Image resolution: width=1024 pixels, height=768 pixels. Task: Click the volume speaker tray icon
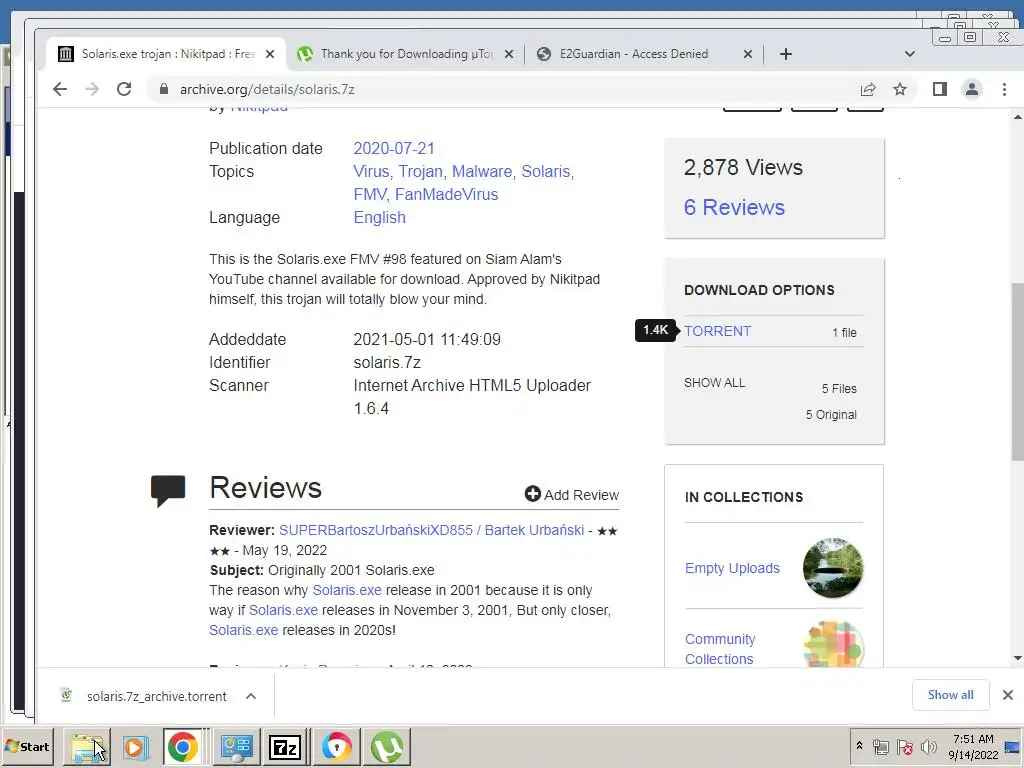click(x=929, y=746)
